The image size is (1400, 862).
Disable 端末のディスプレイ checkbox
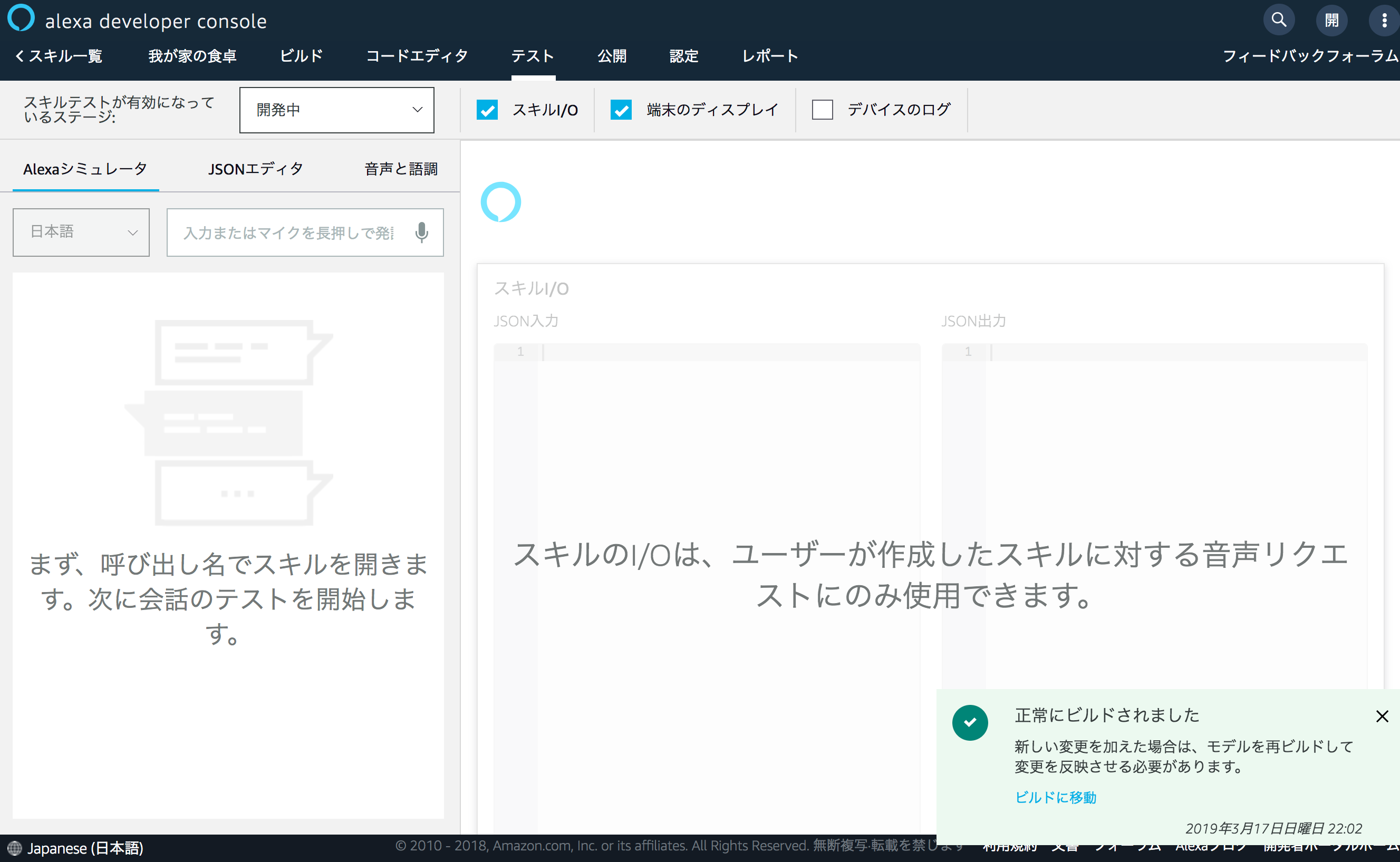coord(621,110)
